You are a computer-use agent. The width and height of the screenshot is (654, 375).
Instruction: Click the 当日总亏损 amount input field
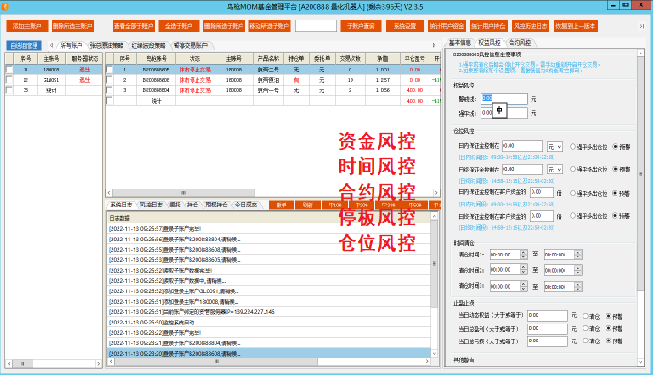547,341
